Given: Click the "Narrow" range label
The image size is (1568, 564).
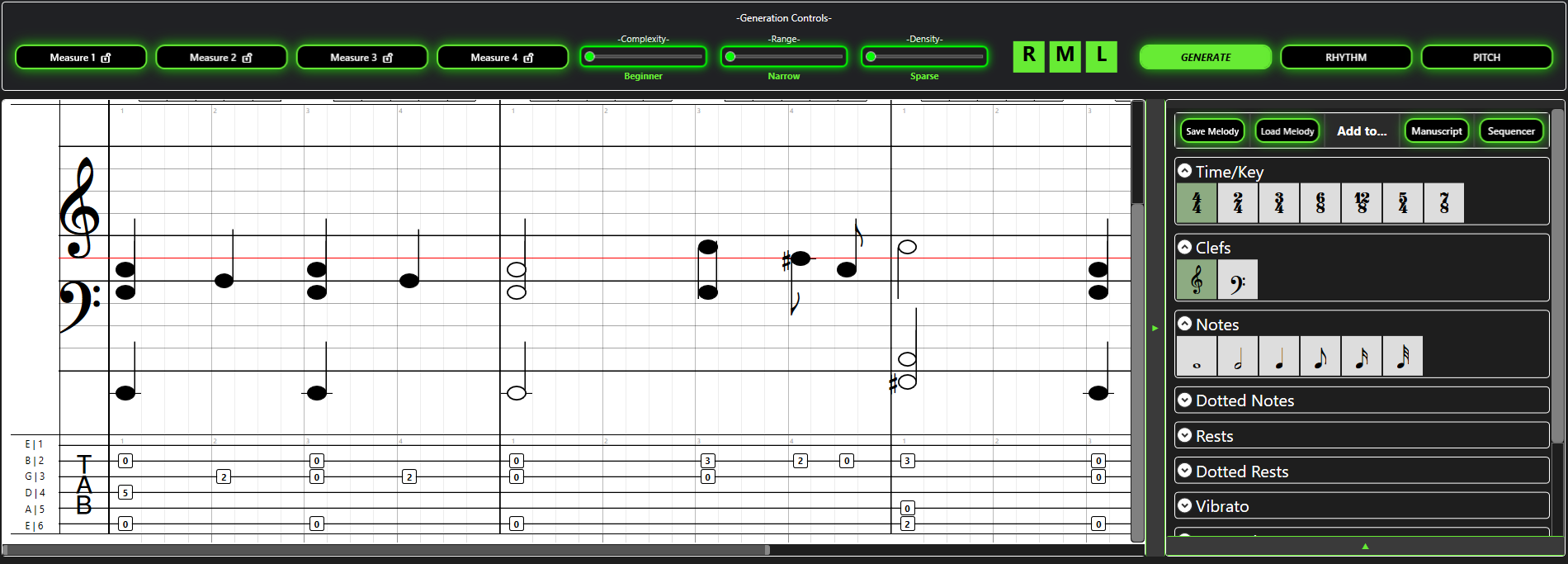Looking at the screenshot, I should (784, 76).
